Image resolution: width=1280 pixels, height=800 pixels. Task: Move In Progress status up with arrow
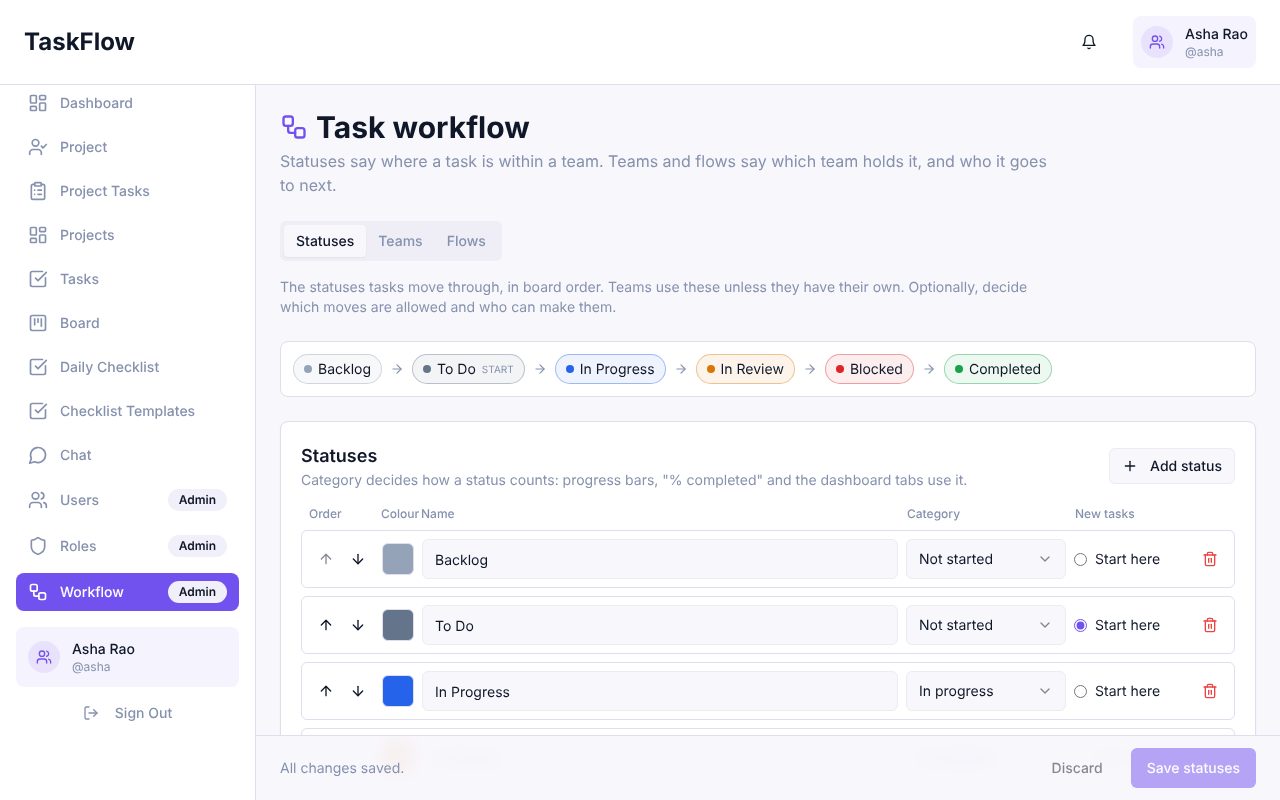326,691
